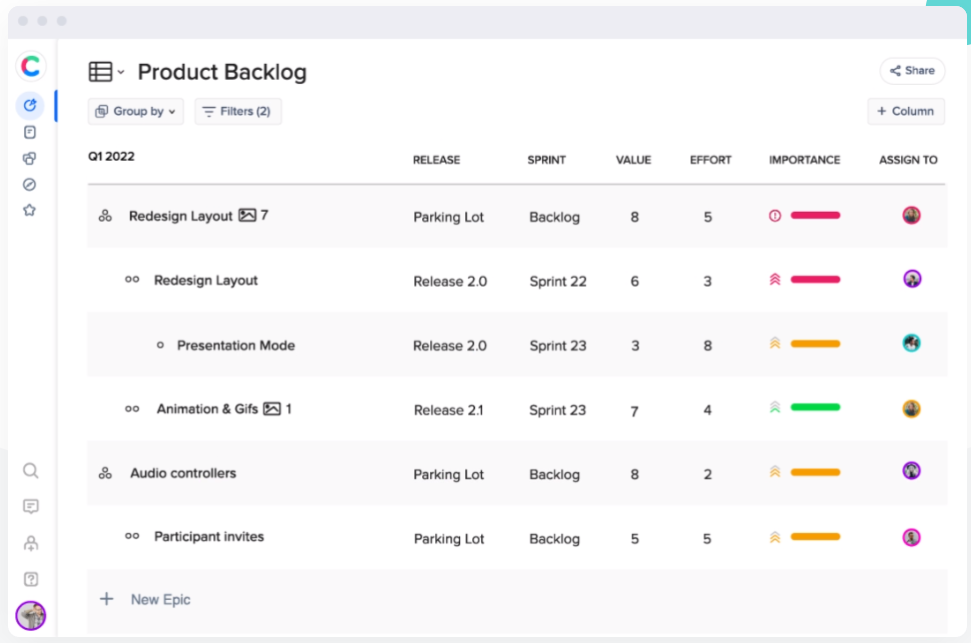The height and width of the screenshot is (643, 971).
Task: Click New Epic to add an epic
Action: [x=160, y=600]
